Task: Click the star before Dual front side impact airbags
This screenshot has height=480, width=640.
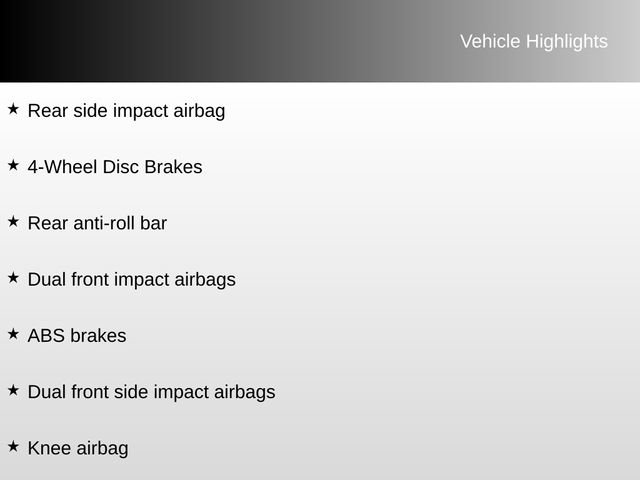Action: 12,389
